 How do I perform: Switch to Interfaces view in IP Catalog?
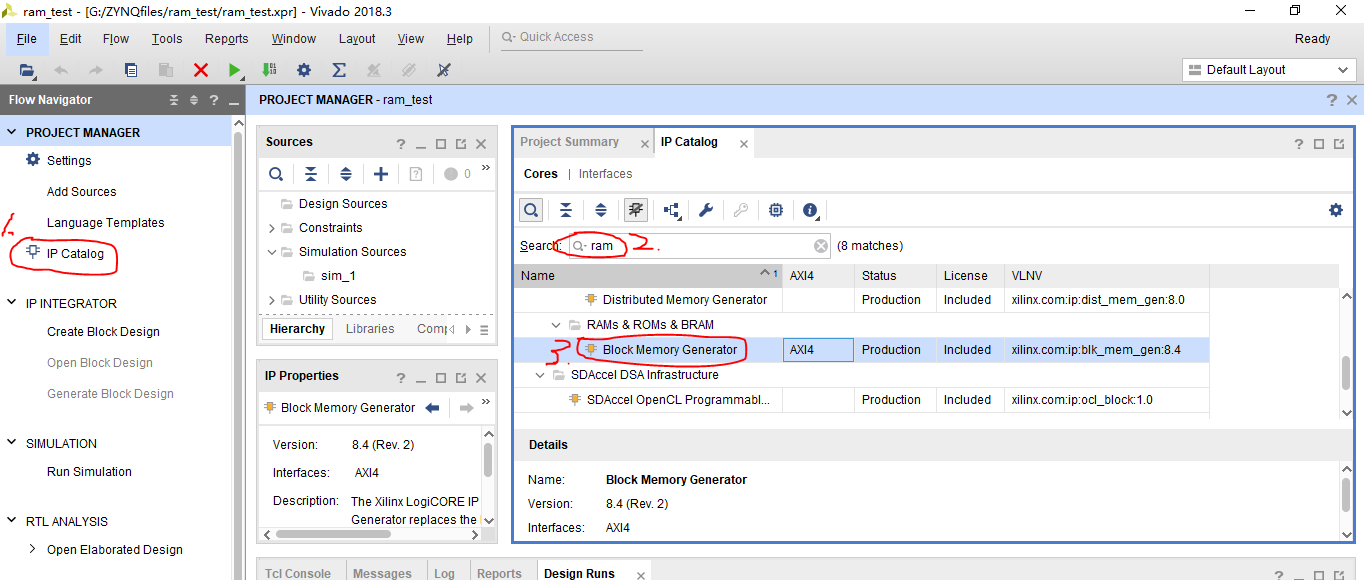pos(605,174)
